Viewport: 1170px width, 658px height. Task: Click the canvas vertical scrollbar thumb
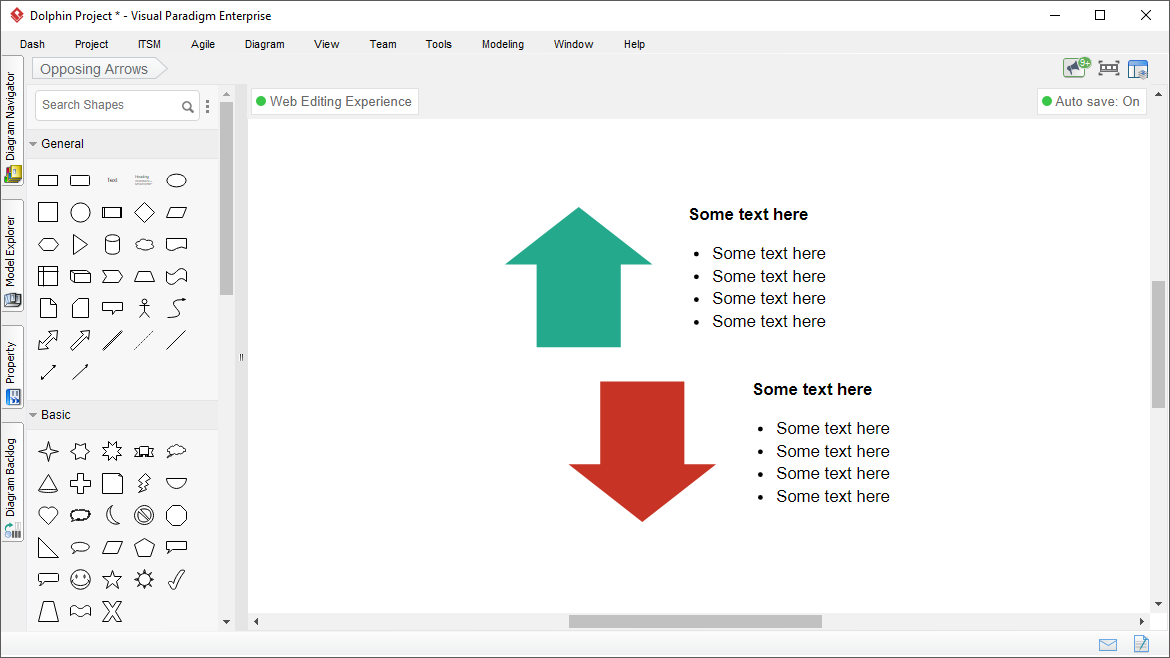tap(1158, 344)
